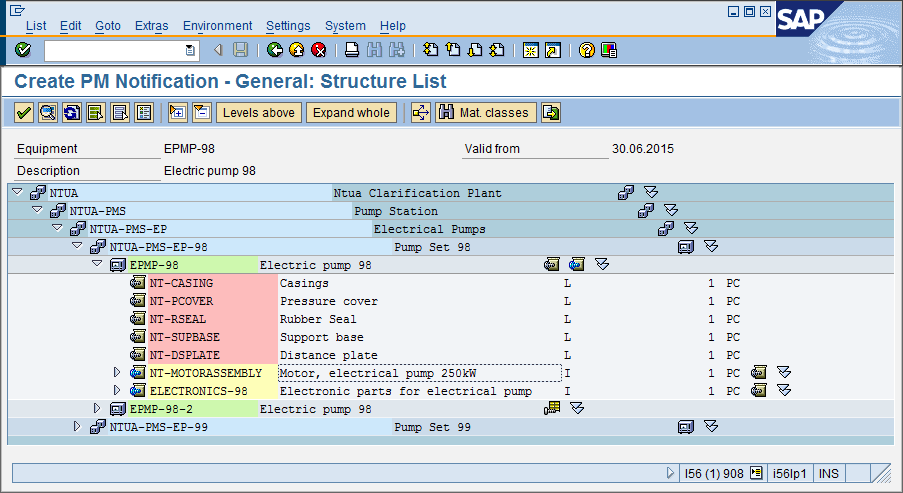The height and width of the screenshot is (493, 903).
Task: Expand the EPMP-98-2 node
Action: (x=97, y=408)
